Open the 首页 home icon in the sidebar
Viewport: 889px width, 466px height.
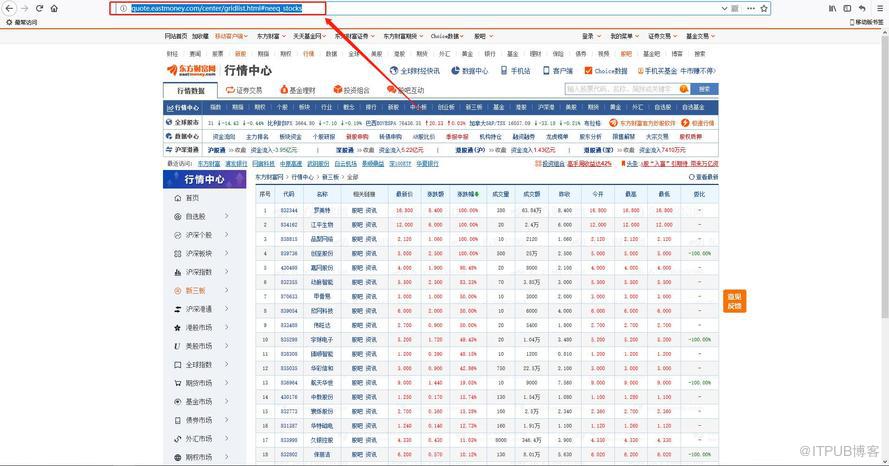pos(177,198)
